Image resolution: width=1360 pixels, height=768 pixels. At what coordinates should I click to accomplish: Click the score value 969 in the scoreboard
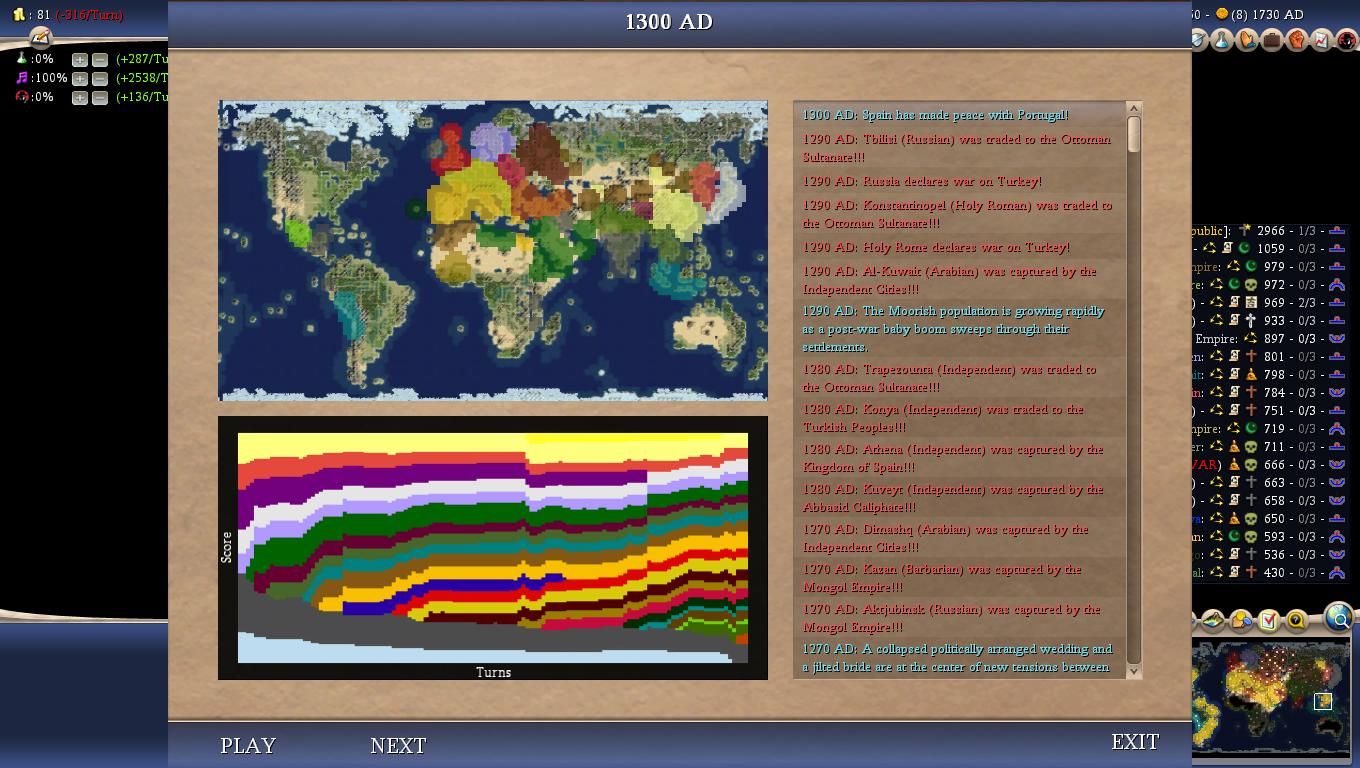(x=1274, y=303)
